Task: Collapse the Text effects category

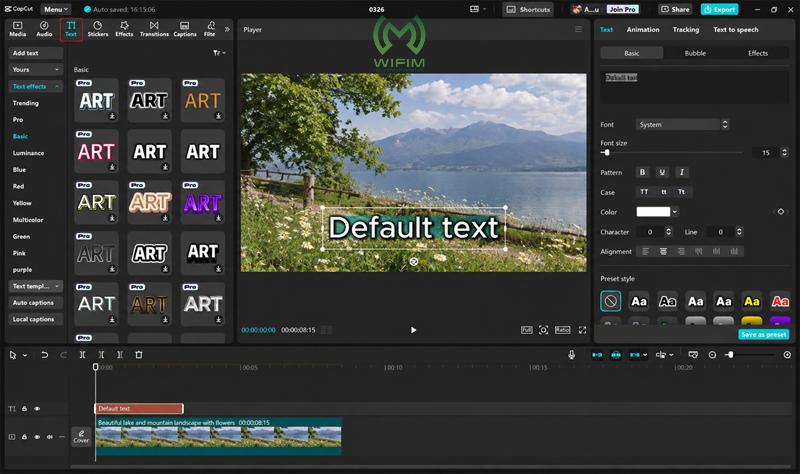Action: coord(35,86)
